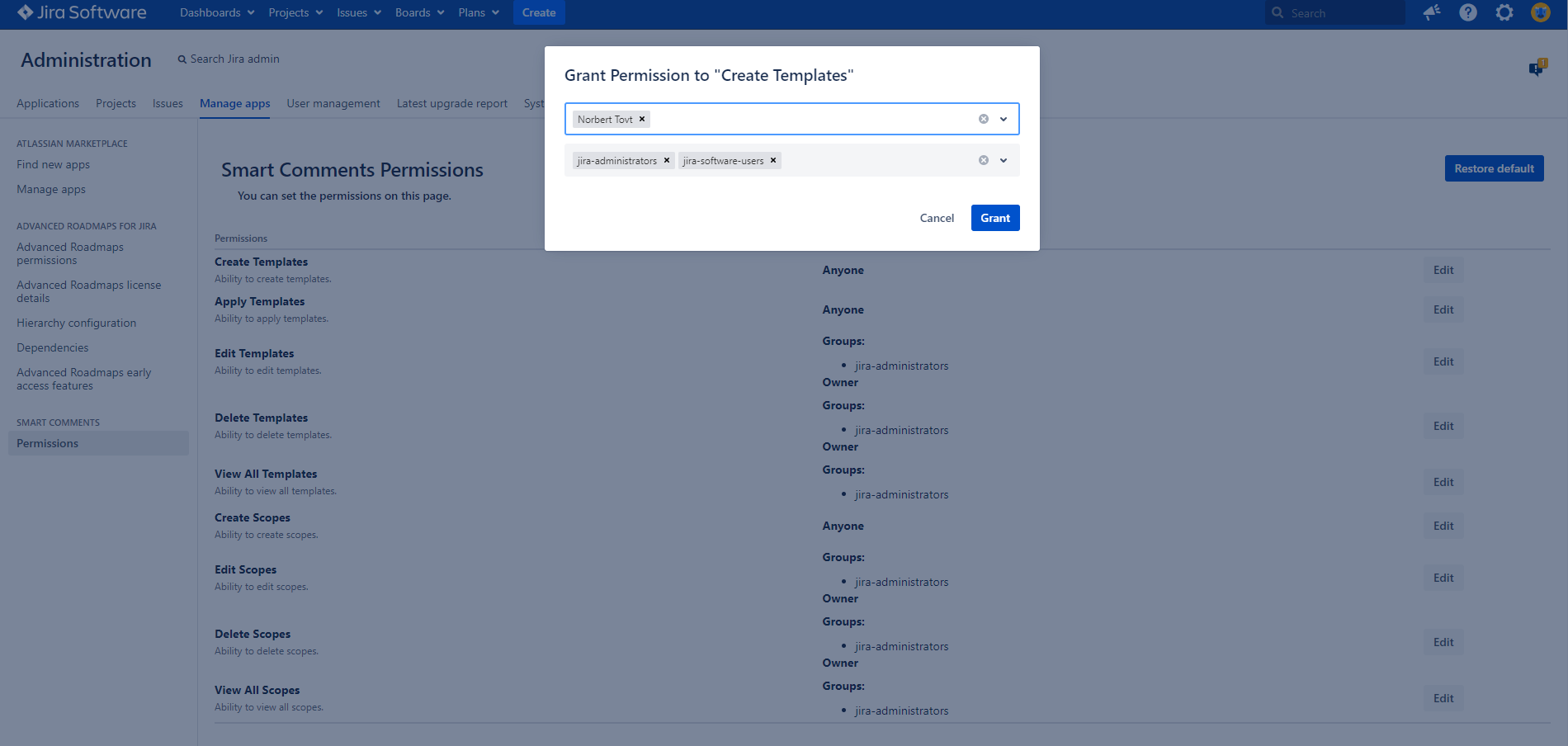Click inside the user picker input field
Image resolution: width=1568 pixels, height=746 pixels.
click(x=809, y=119)
